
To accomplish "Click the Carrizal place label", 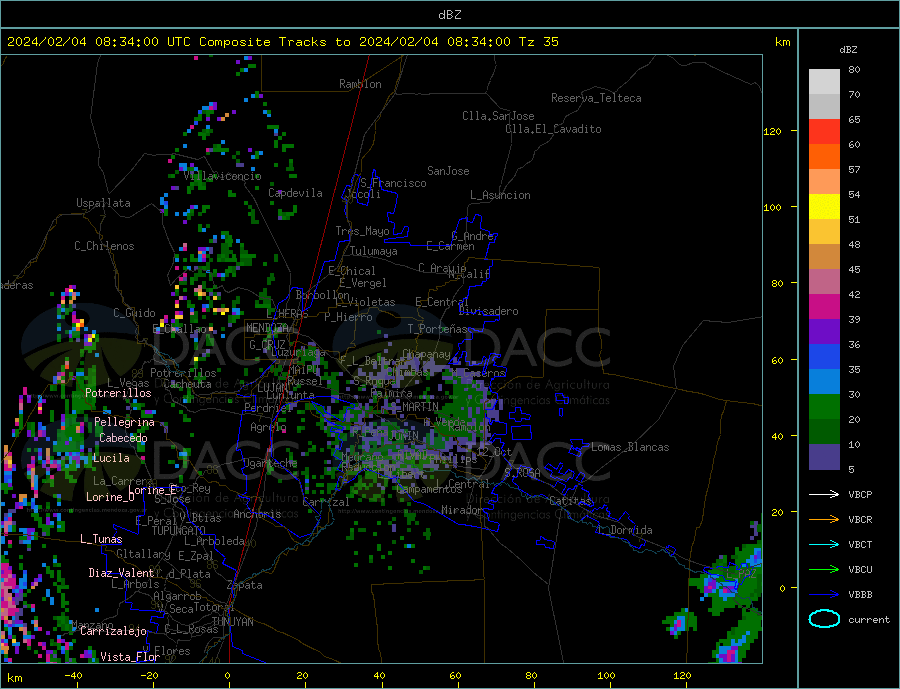I will [325, 502].
